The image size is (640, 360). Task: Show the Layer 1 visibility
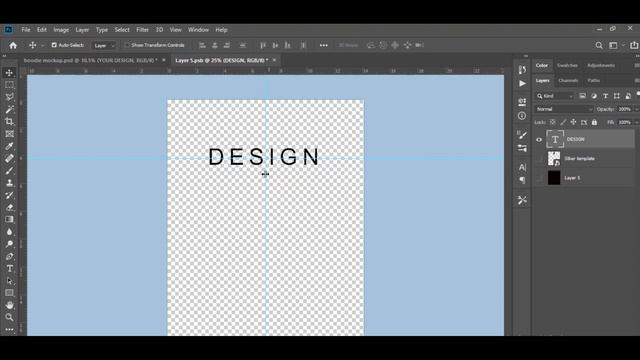click(x=539, y=178)
